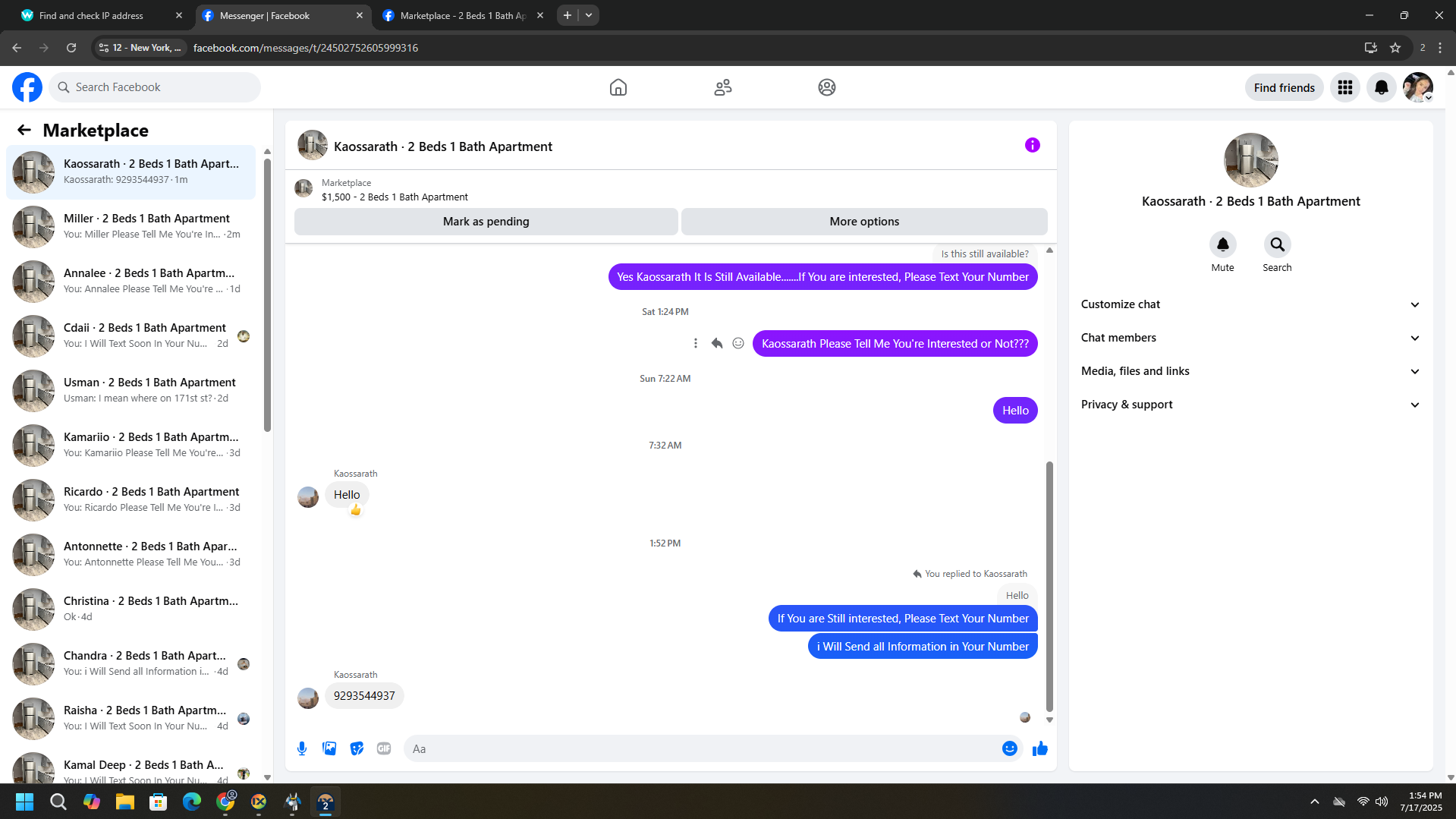1456x819 pixels.
Task: Open Cdaii conversation
Action: (x=131, y=335)
